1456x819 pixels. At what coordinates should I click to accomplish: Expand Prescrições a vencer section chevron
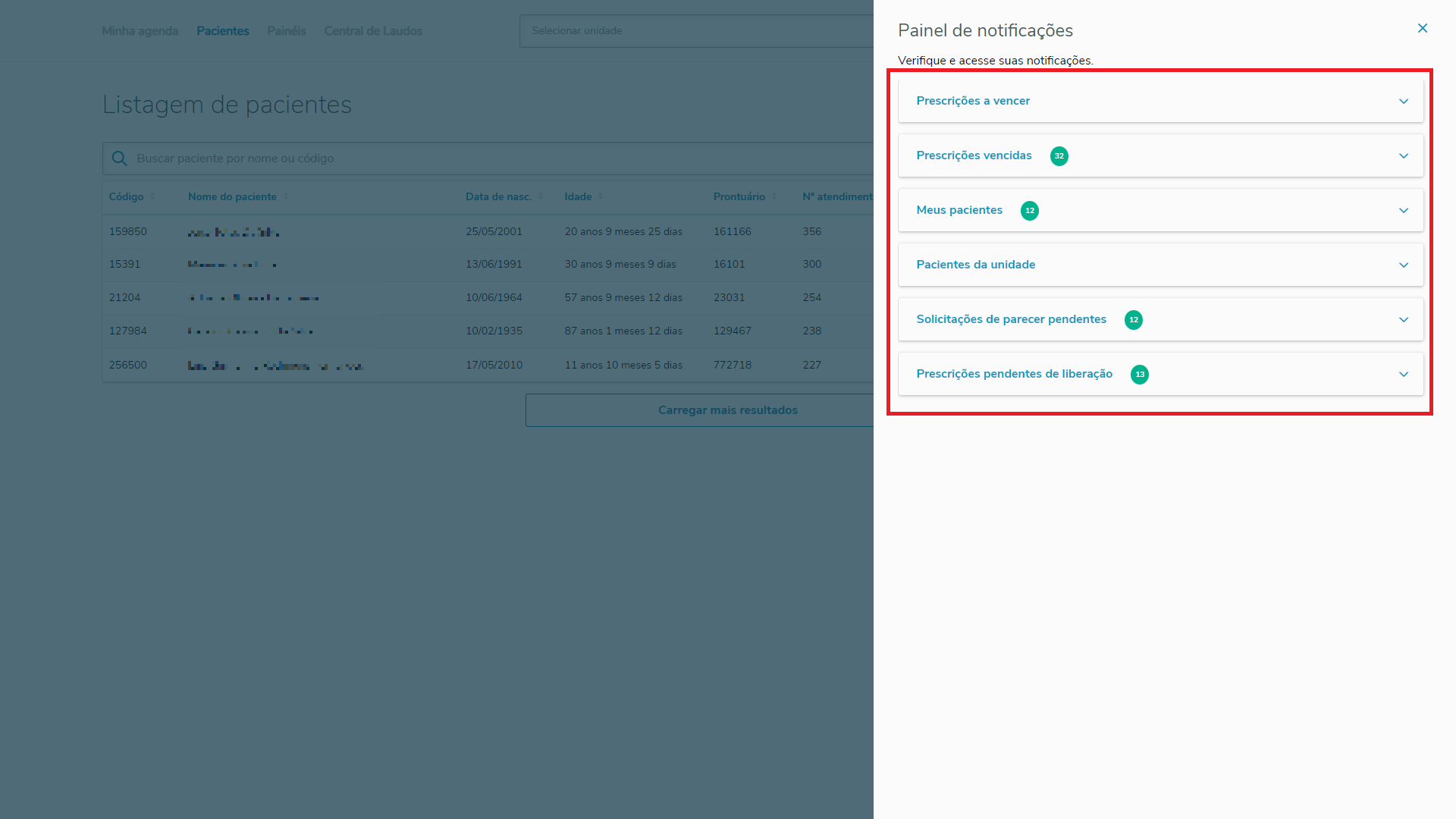click(x=1403, y=102)
